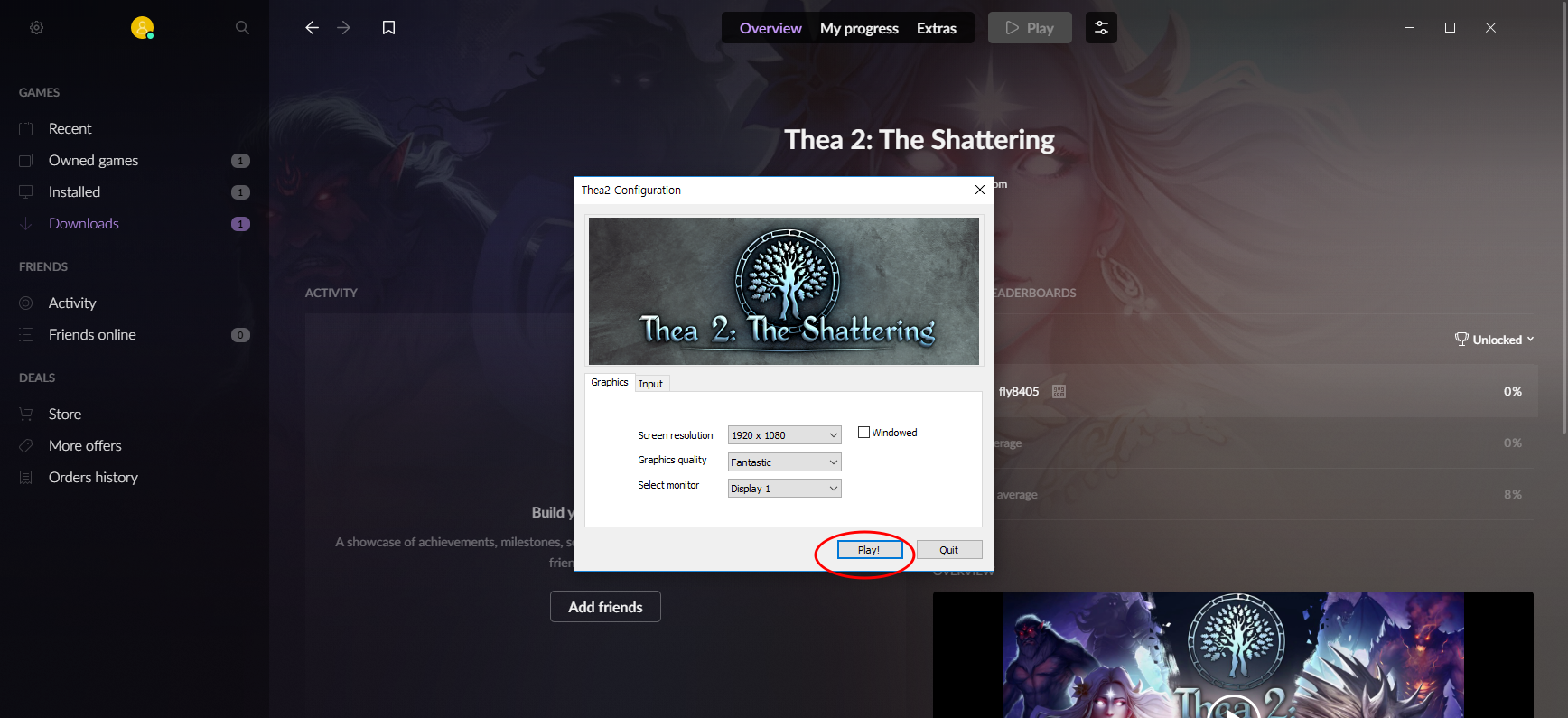Select the My progress tab

859,28
